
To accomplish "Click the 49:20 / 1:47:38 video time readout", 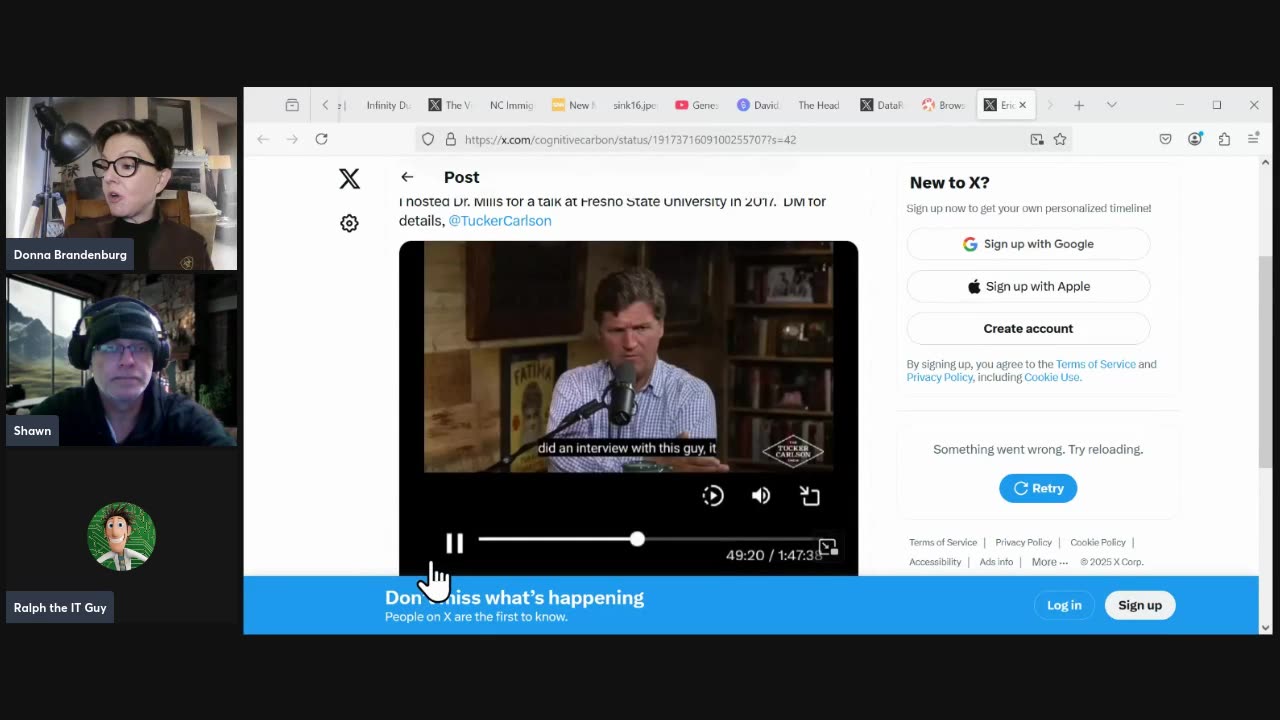I will tap(774, 555).
